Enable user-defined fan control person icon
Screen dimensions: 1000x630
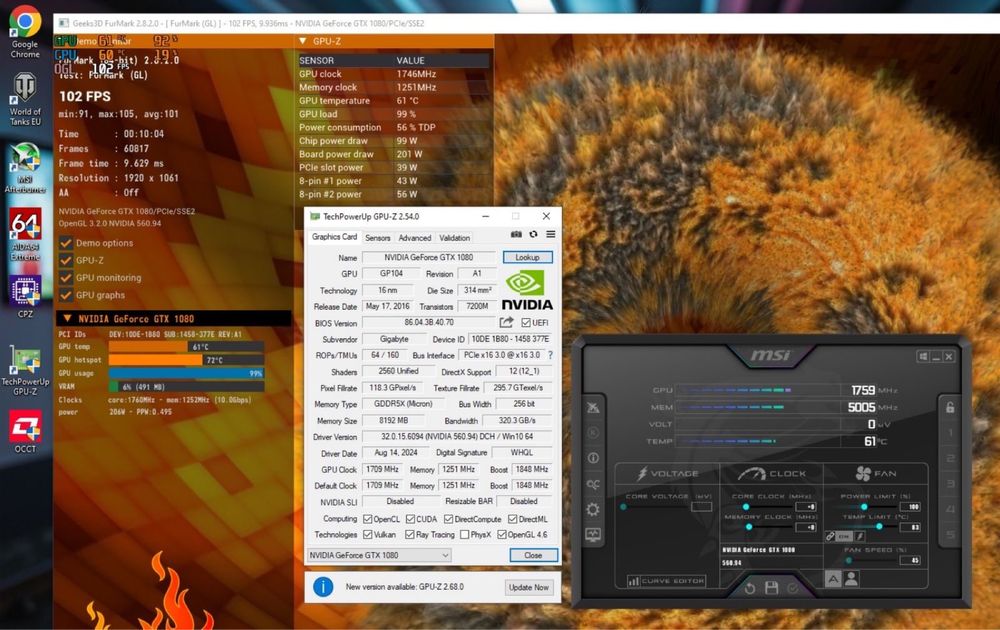[x=851, y=578]
